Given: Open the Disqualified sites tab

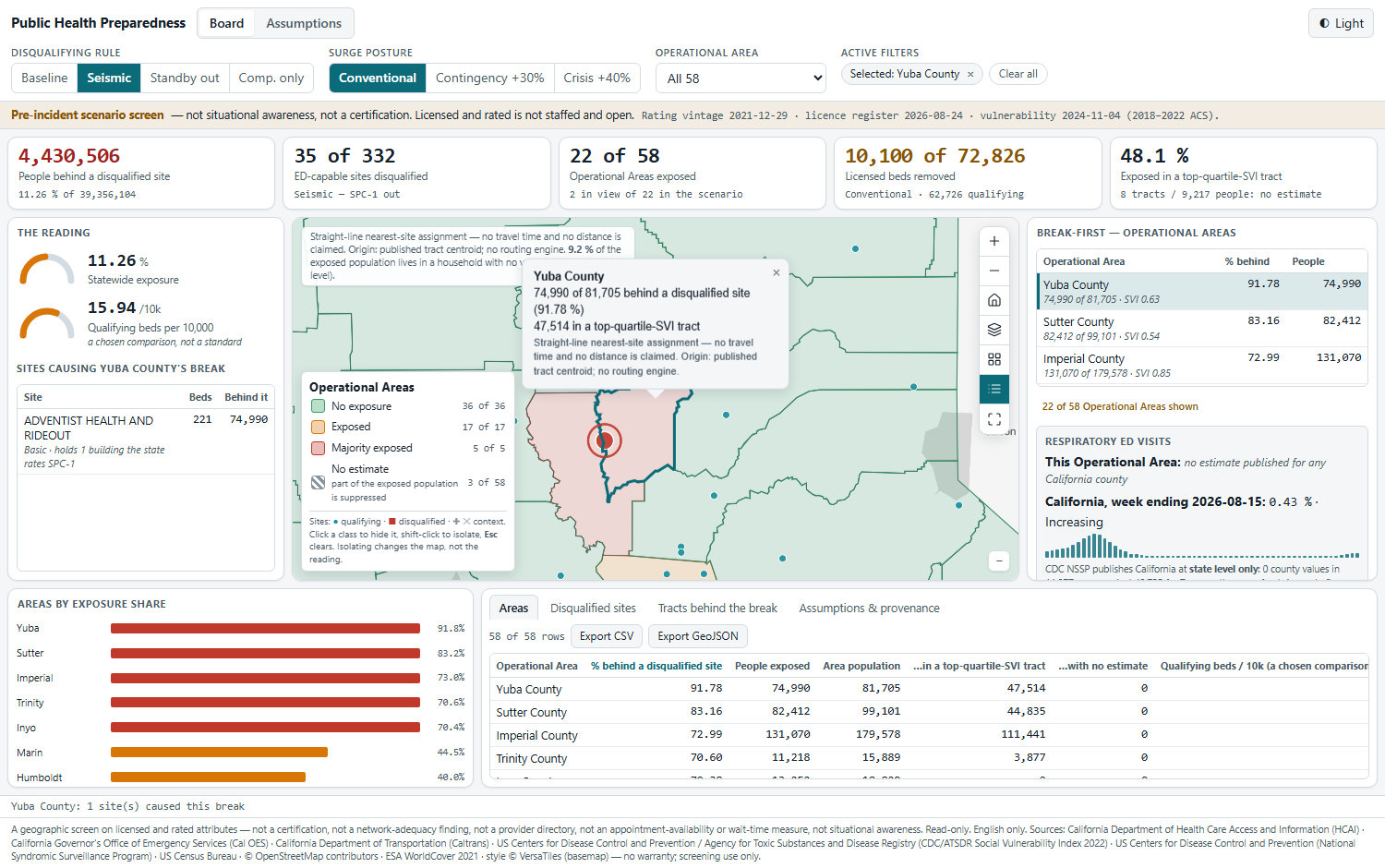Looking at the screenshot, I should tap(593, 608).
